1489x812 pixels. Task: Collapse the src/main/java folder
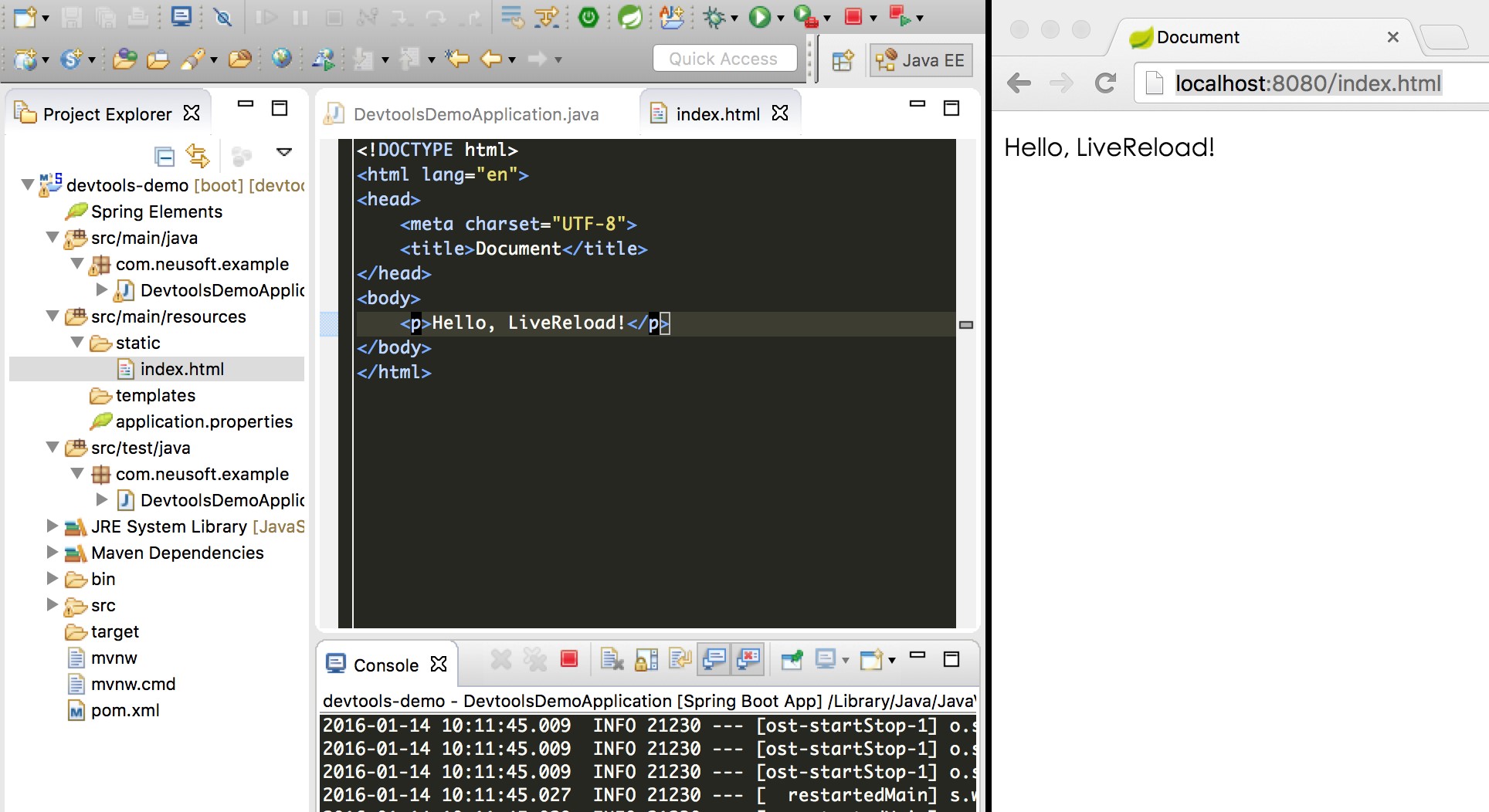[x=53, y=238]
